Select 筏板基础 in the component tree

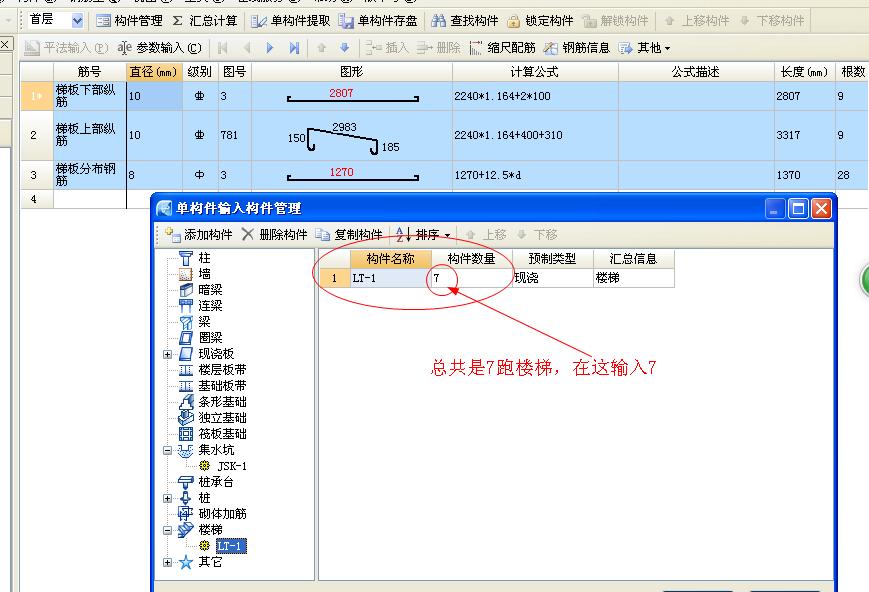222,434
